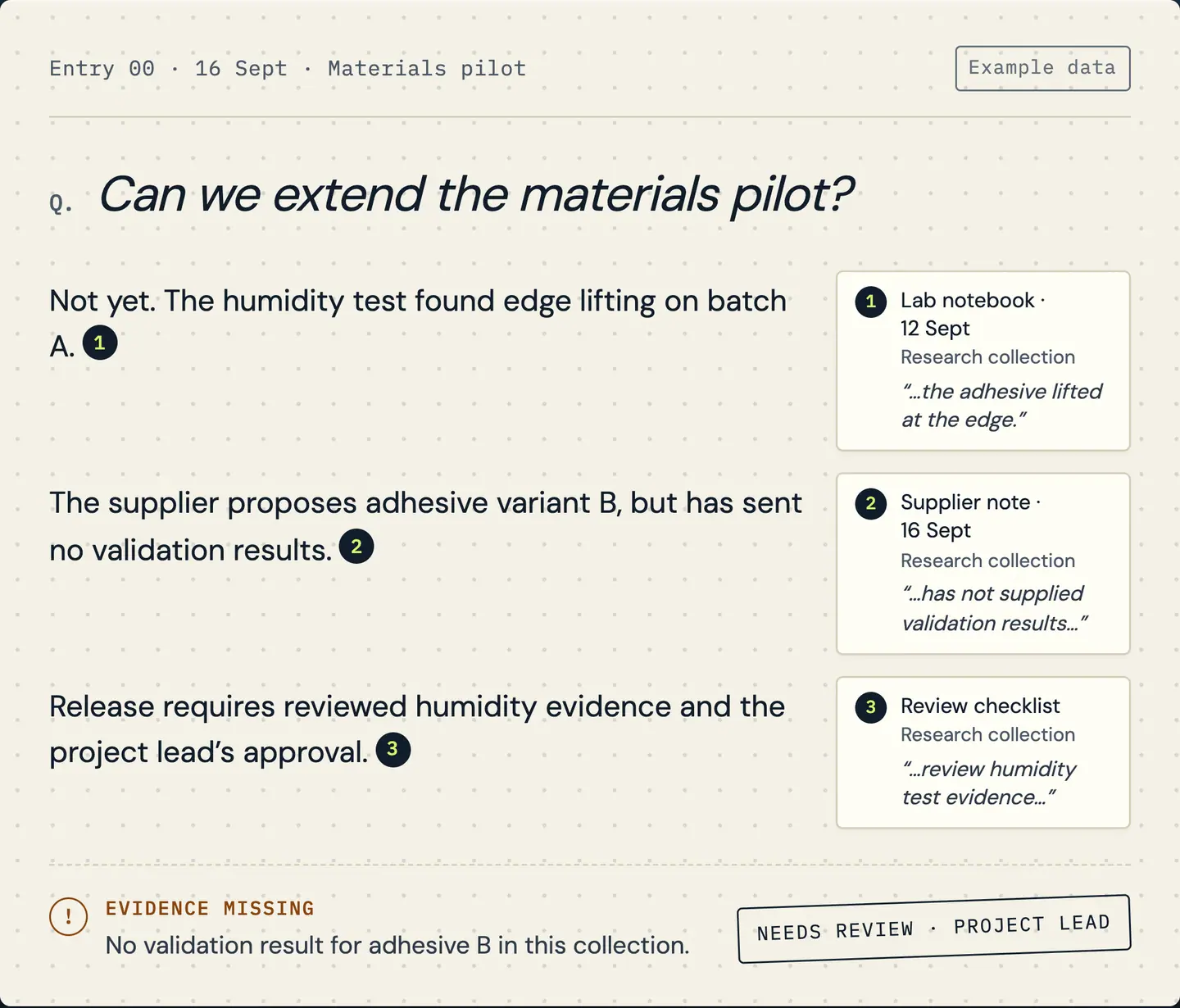Click the number 3 badge in Review checklist card
Image resolution: width=1180 pixels, height=1008 pixels.
point(871,707)
